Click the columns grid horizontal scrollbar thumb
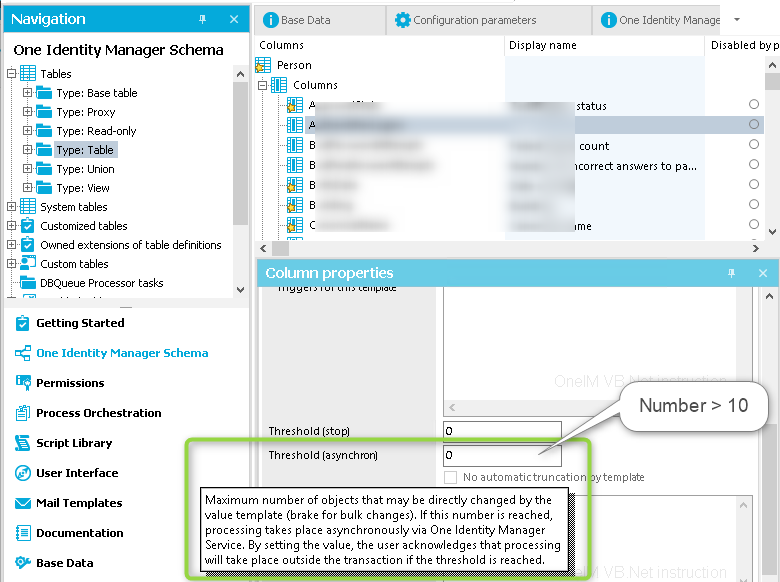The image size is (780, 582). [280, 248]
